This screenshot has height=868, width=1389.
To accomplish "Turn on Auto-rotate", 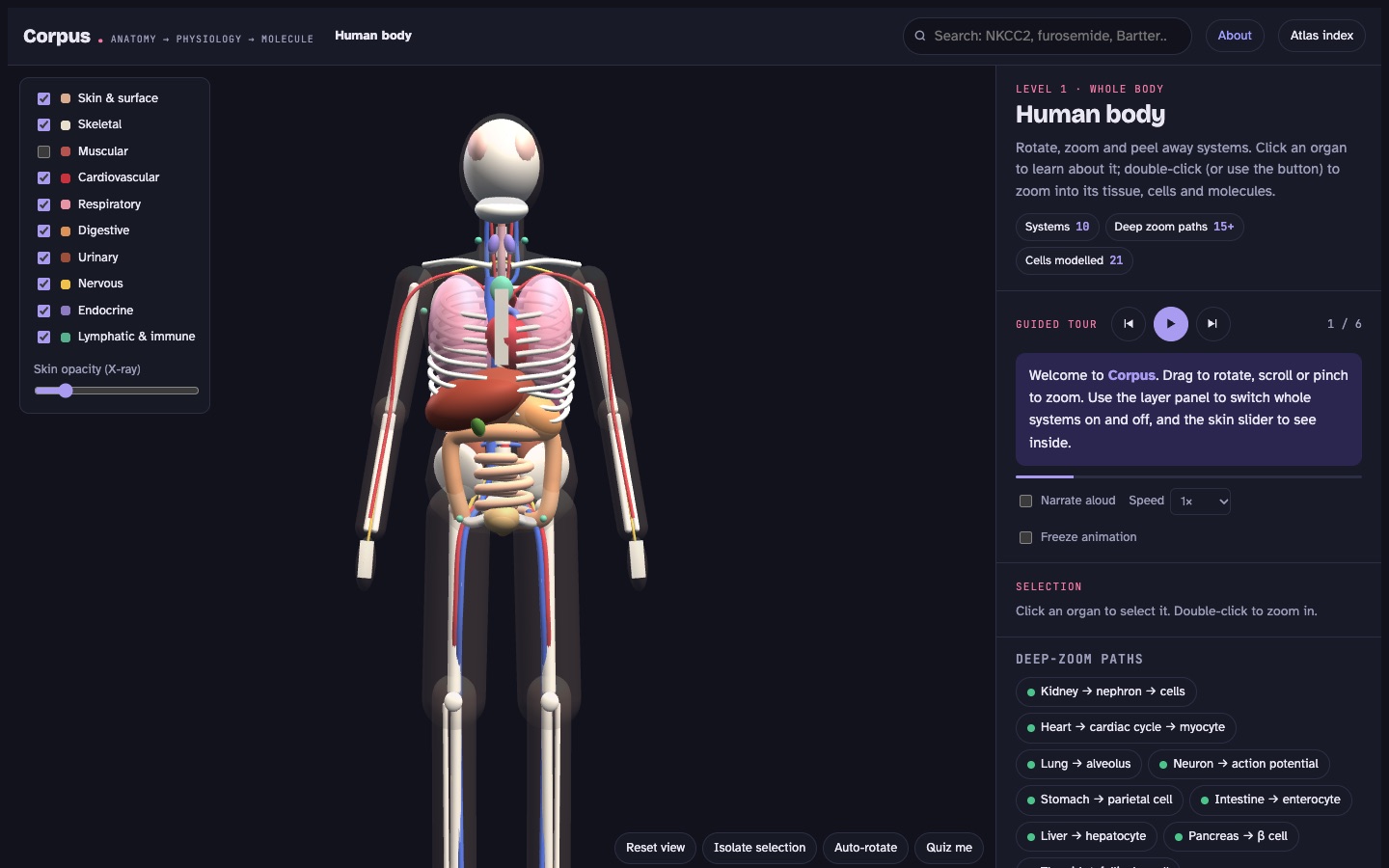I will click(865, 848).
